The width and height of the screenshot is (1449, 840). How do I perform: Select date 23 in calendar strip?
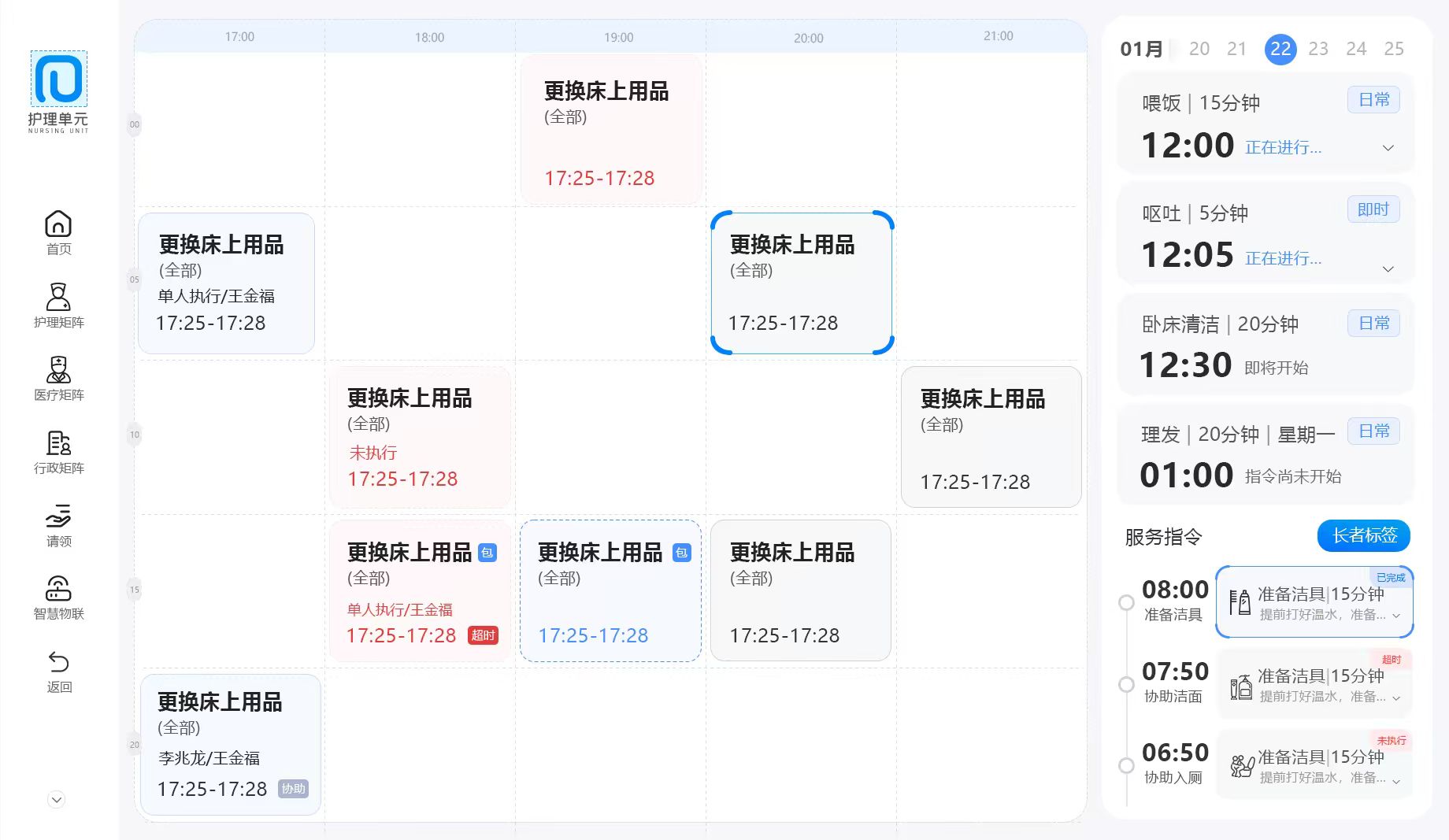(1318, 49)
